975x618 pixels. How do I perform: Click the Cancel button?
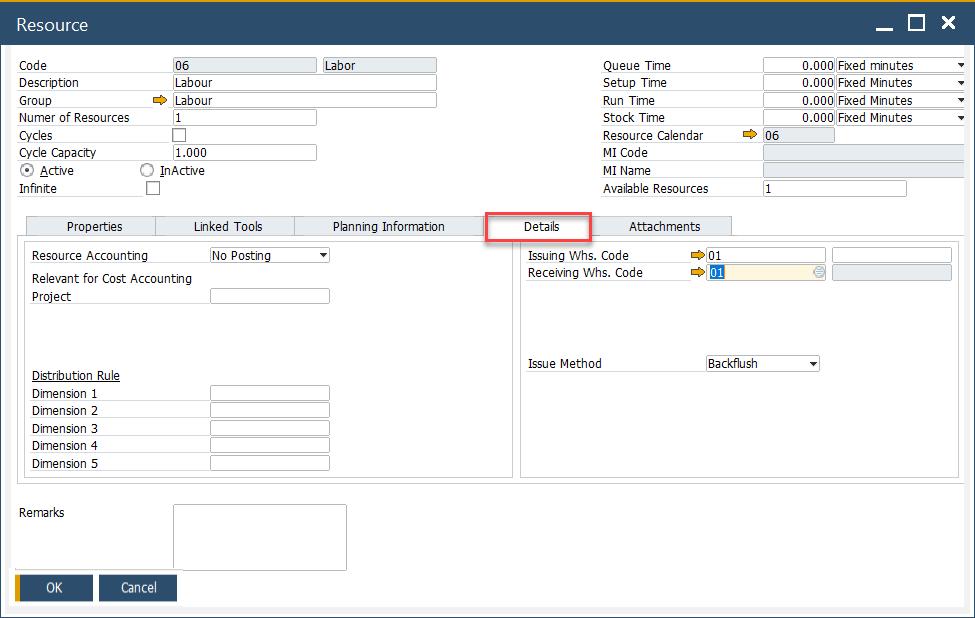pyautogui.click(x=138, y=588)
